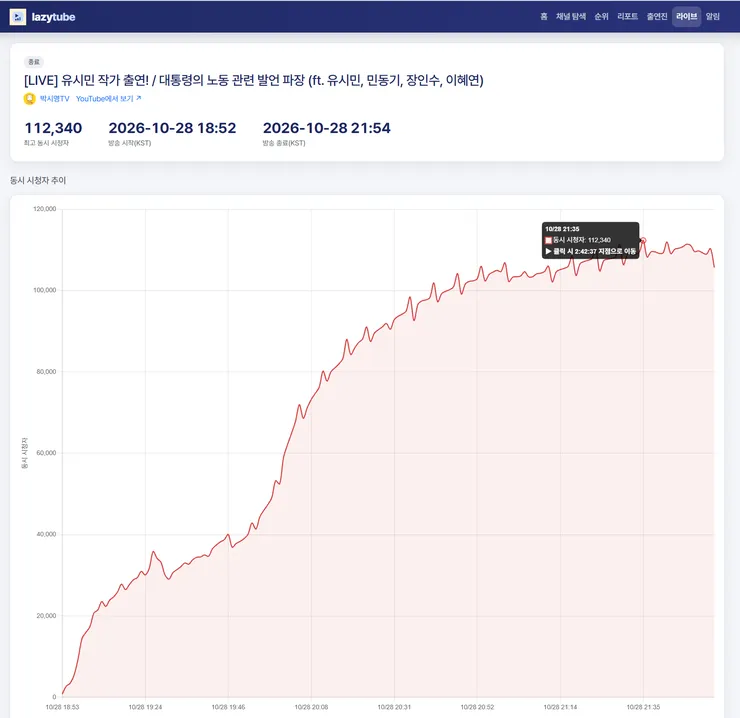Click the 80,000 y-axis label
The height and width of the screenshot is (718, 740).
pyautogui.click(x=46, y=372)
